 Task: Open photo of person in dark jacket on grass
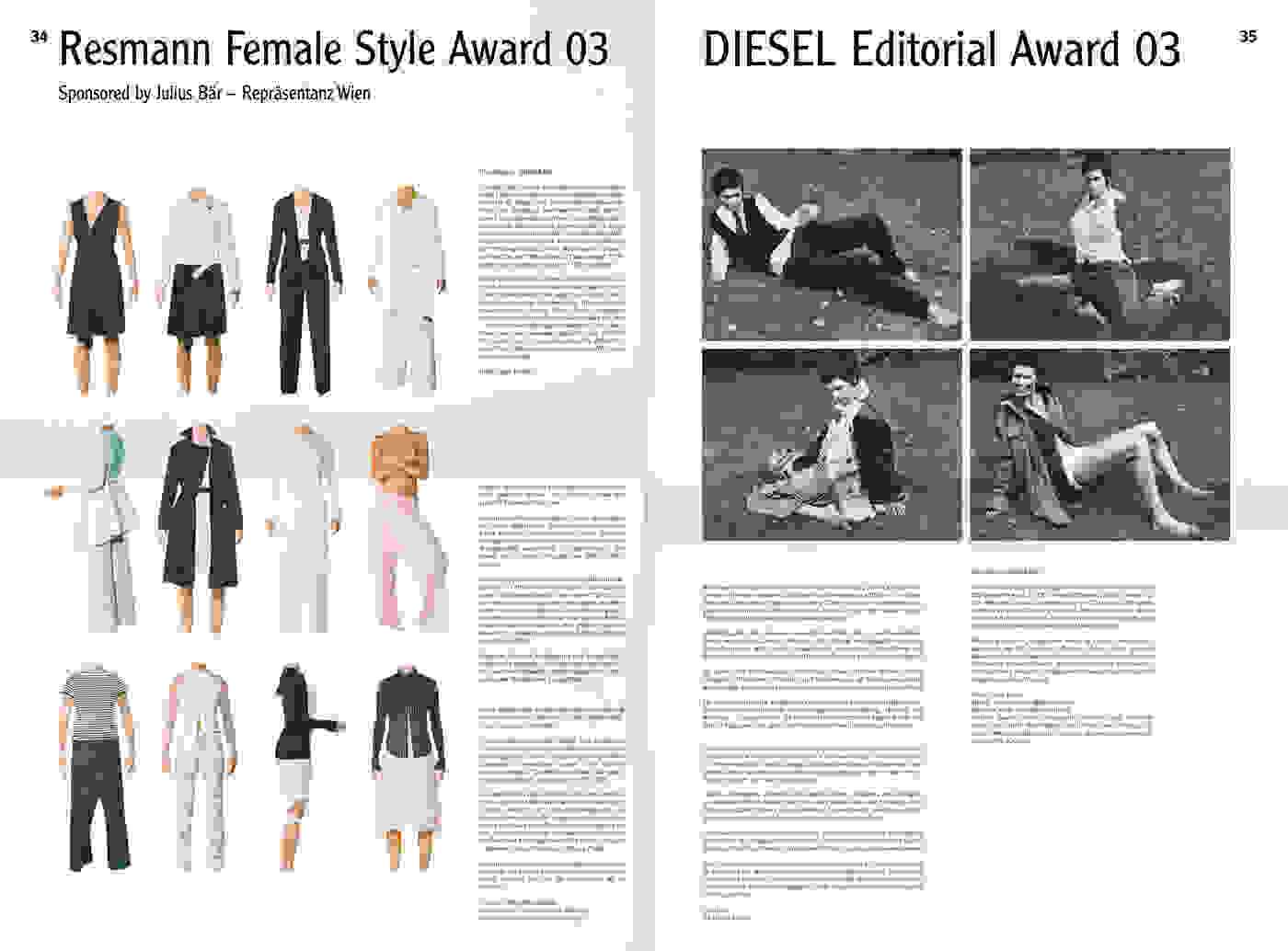tap(832, 445)
